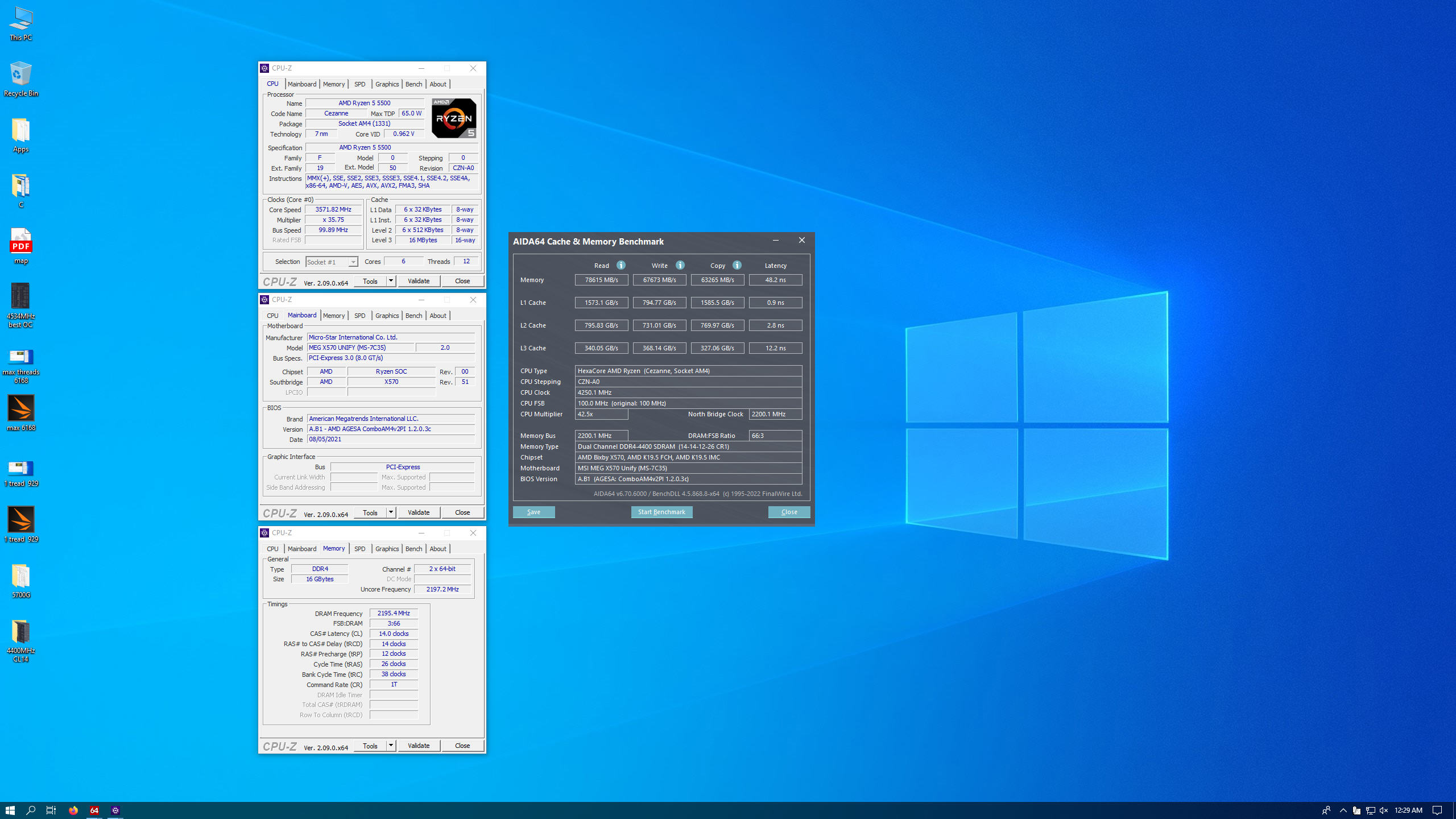The height and width of the screenshot is (819, 1456).
Task: Switch to AIDA64 taskbar icon
Action: (94, 810)
